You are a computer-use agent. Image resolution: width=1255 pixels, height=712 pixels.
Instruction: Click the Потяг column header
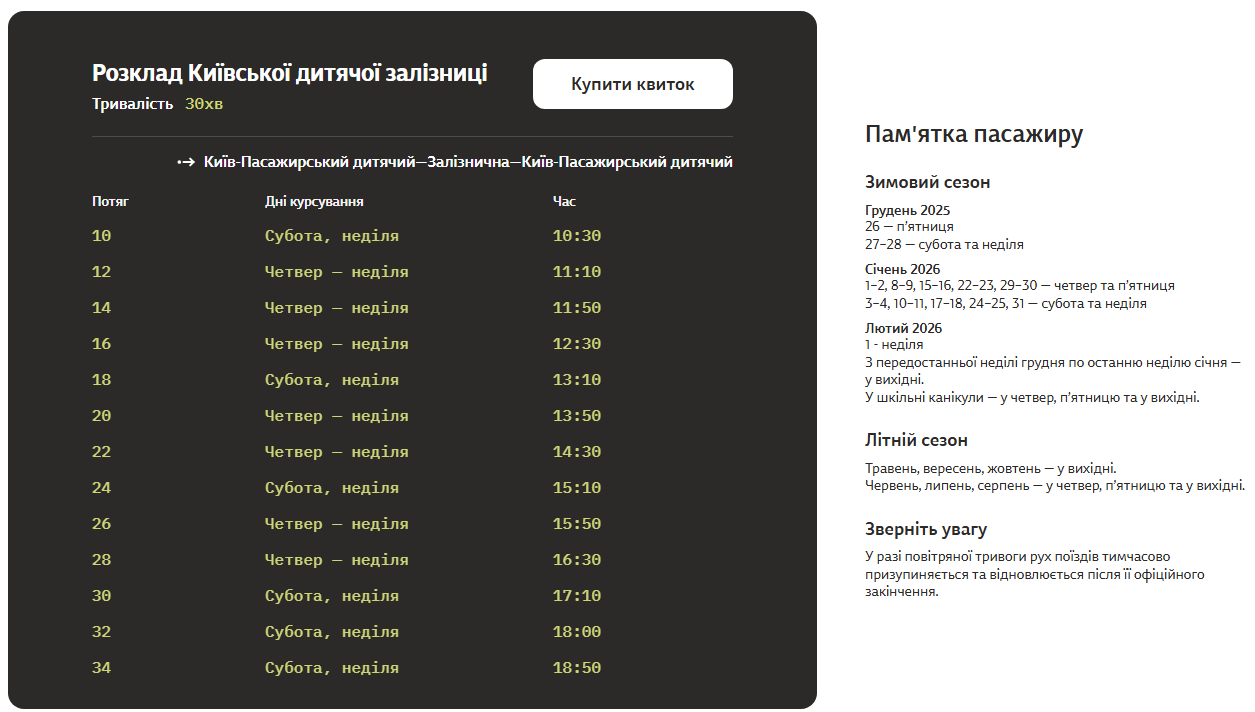pyautogui.click(x=110, y=201)
